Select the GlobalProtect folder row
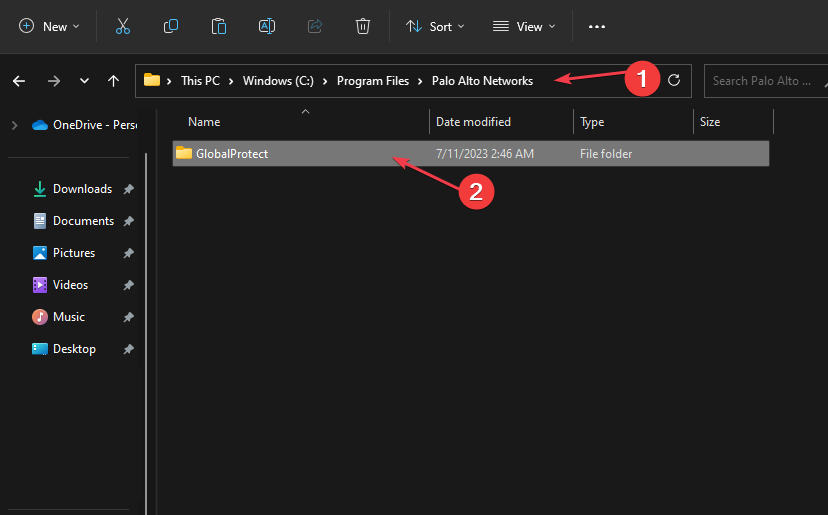828x515 pixels. tap(471, 154)
